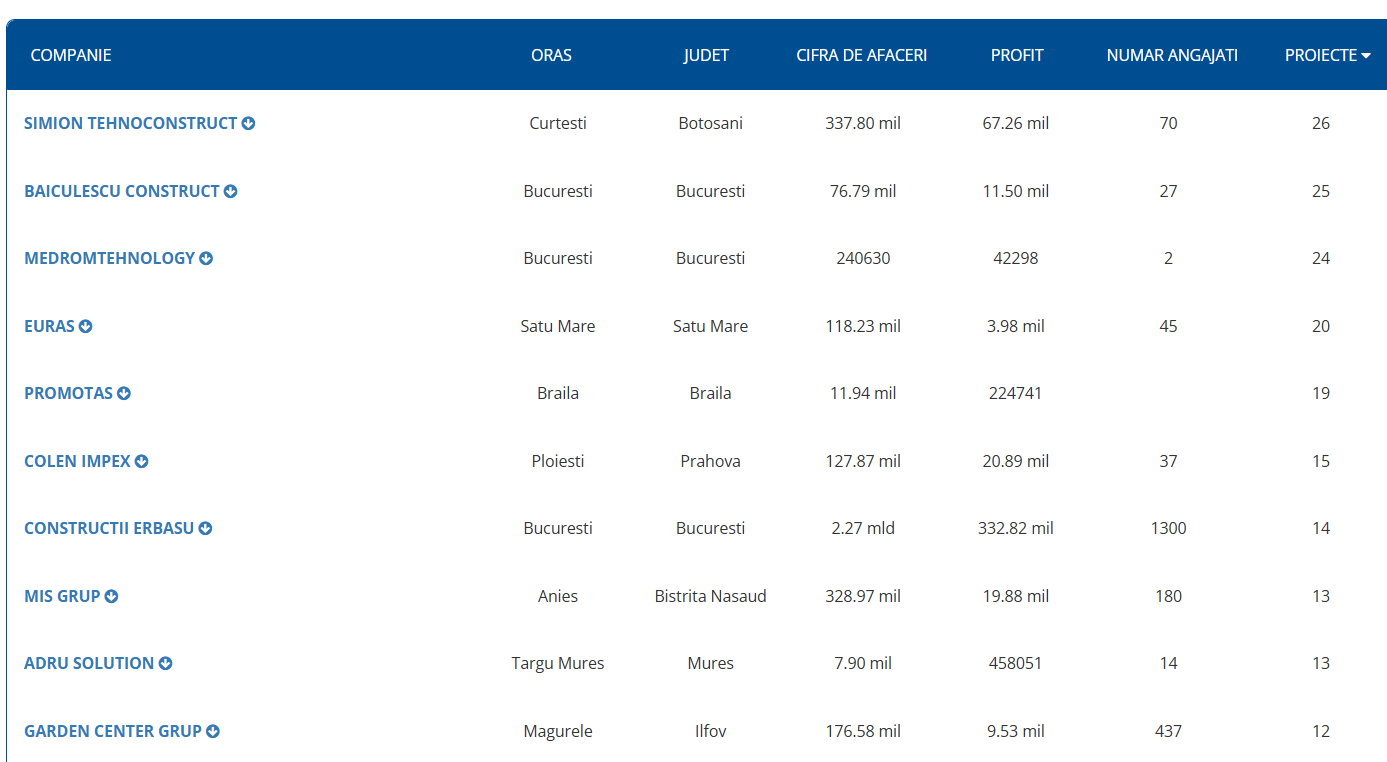Select the ORAS column header
The image size is (1387, 762).
tap(551, 55)
